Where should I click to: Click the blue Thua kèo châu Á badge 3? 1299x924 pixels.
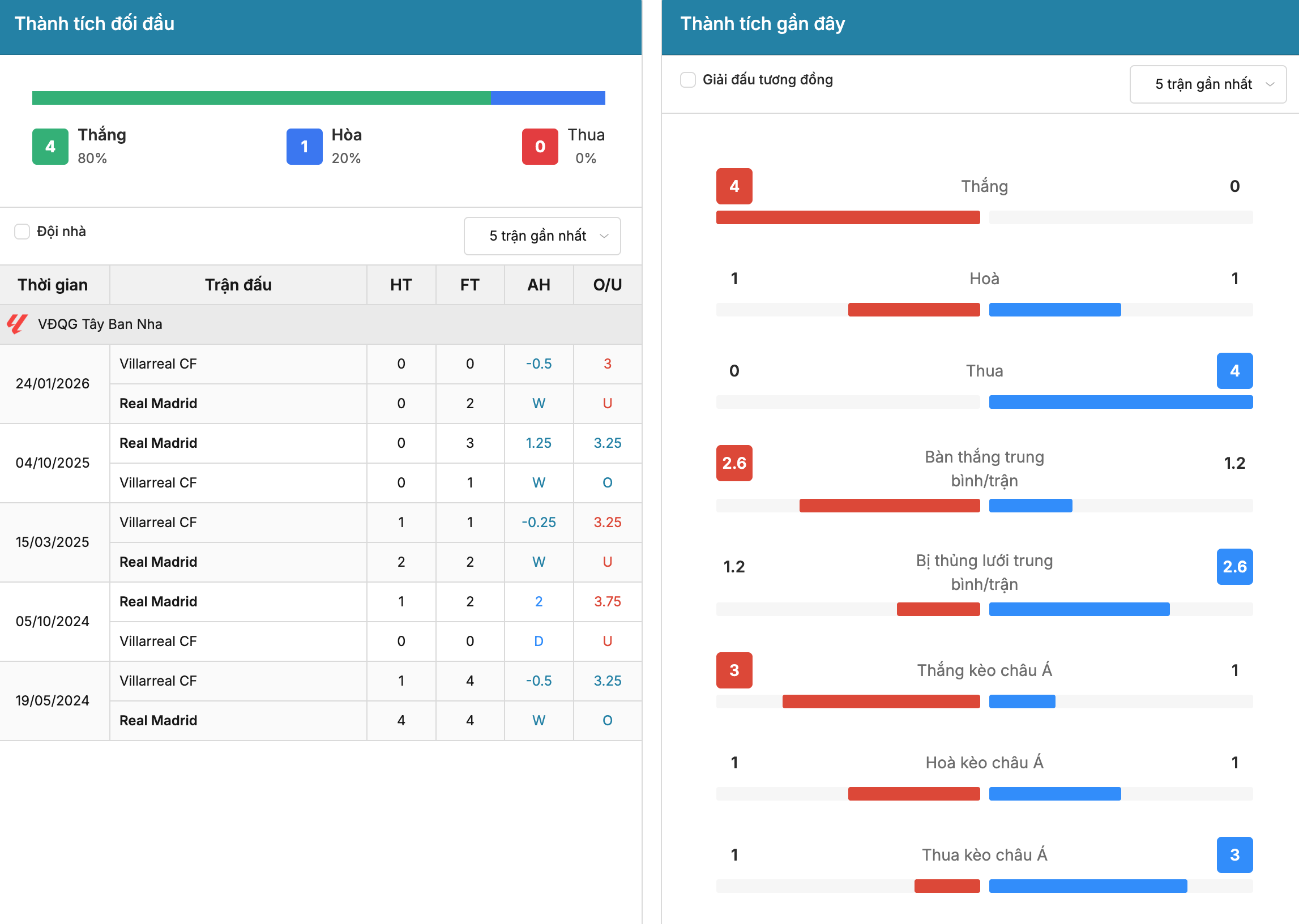point(1234,854)
